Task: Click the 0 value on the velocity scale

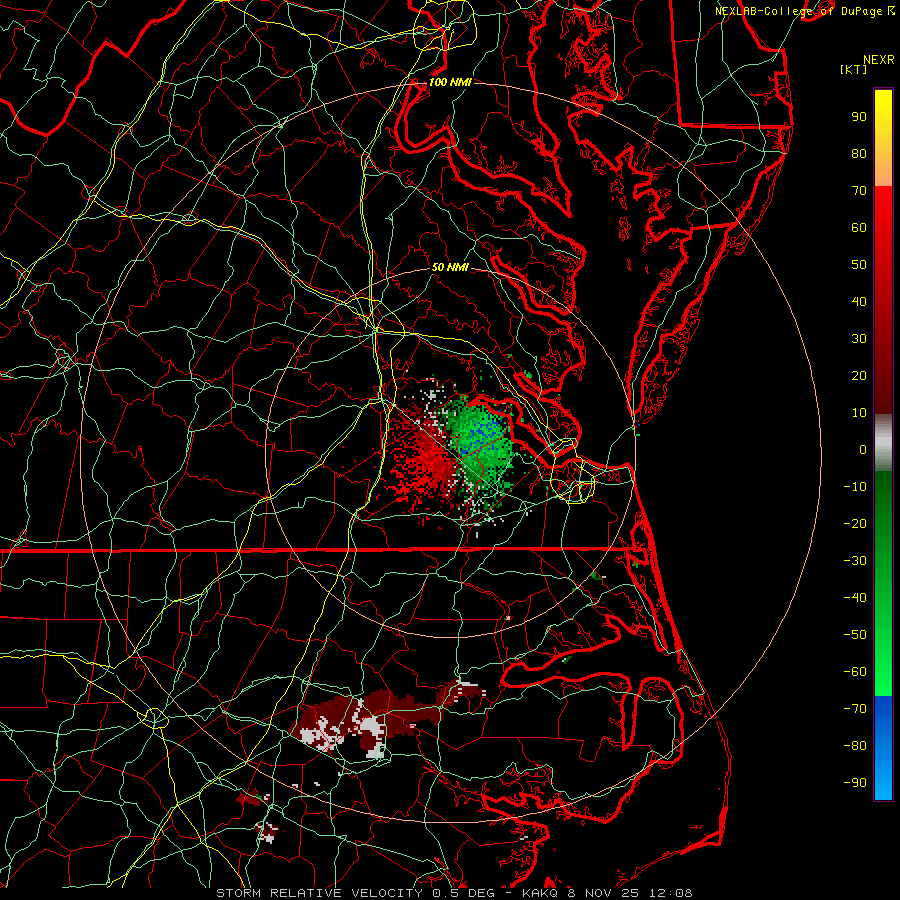Action: [863, 450]
